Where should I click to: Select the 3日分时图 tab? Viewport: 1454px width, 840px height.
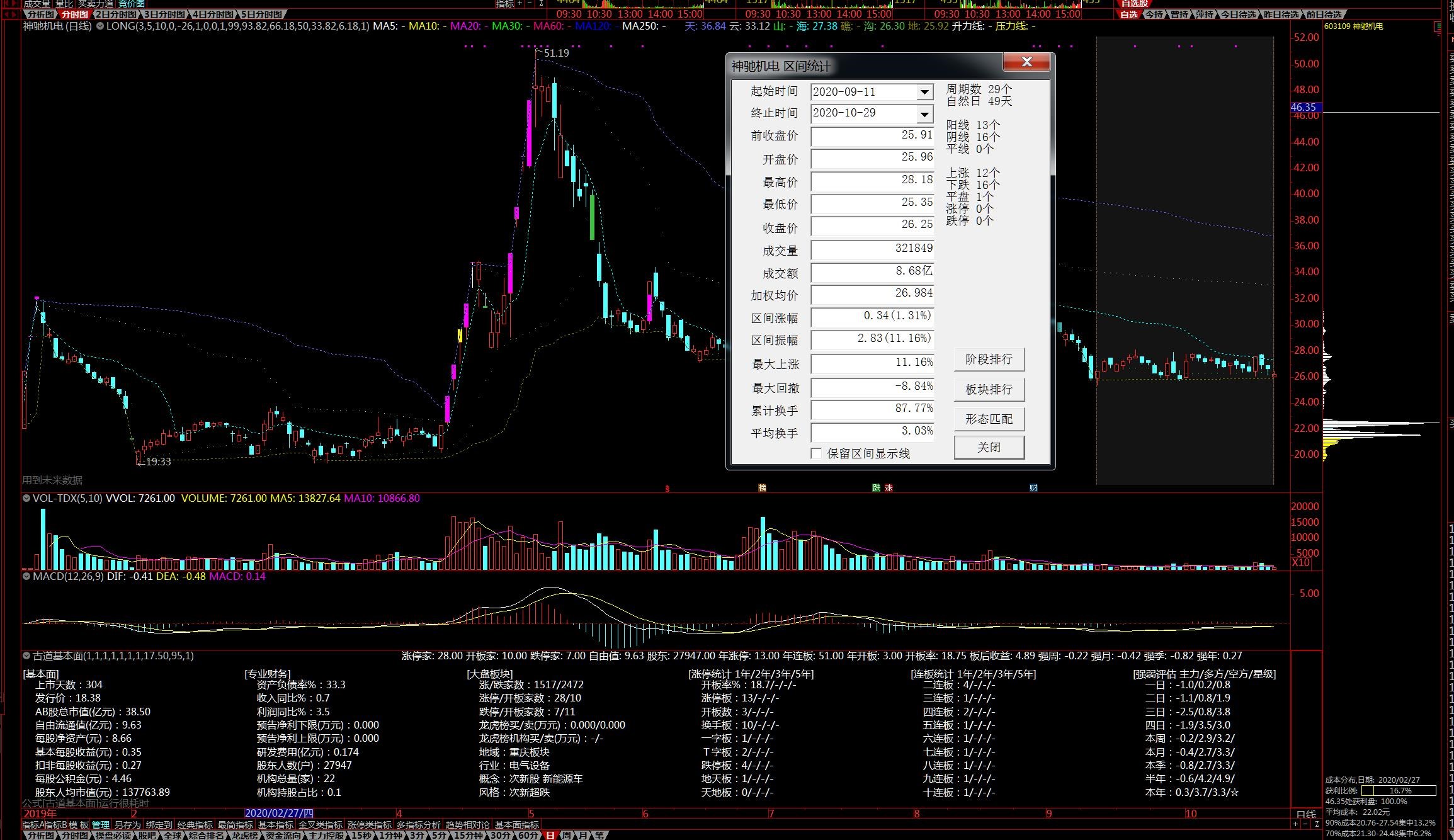point(165,14)
